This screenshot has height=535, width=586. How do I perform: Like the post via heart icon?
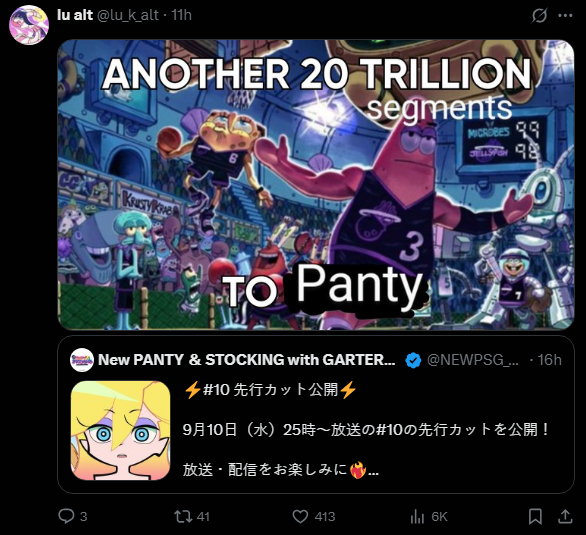tap(300, 516)
